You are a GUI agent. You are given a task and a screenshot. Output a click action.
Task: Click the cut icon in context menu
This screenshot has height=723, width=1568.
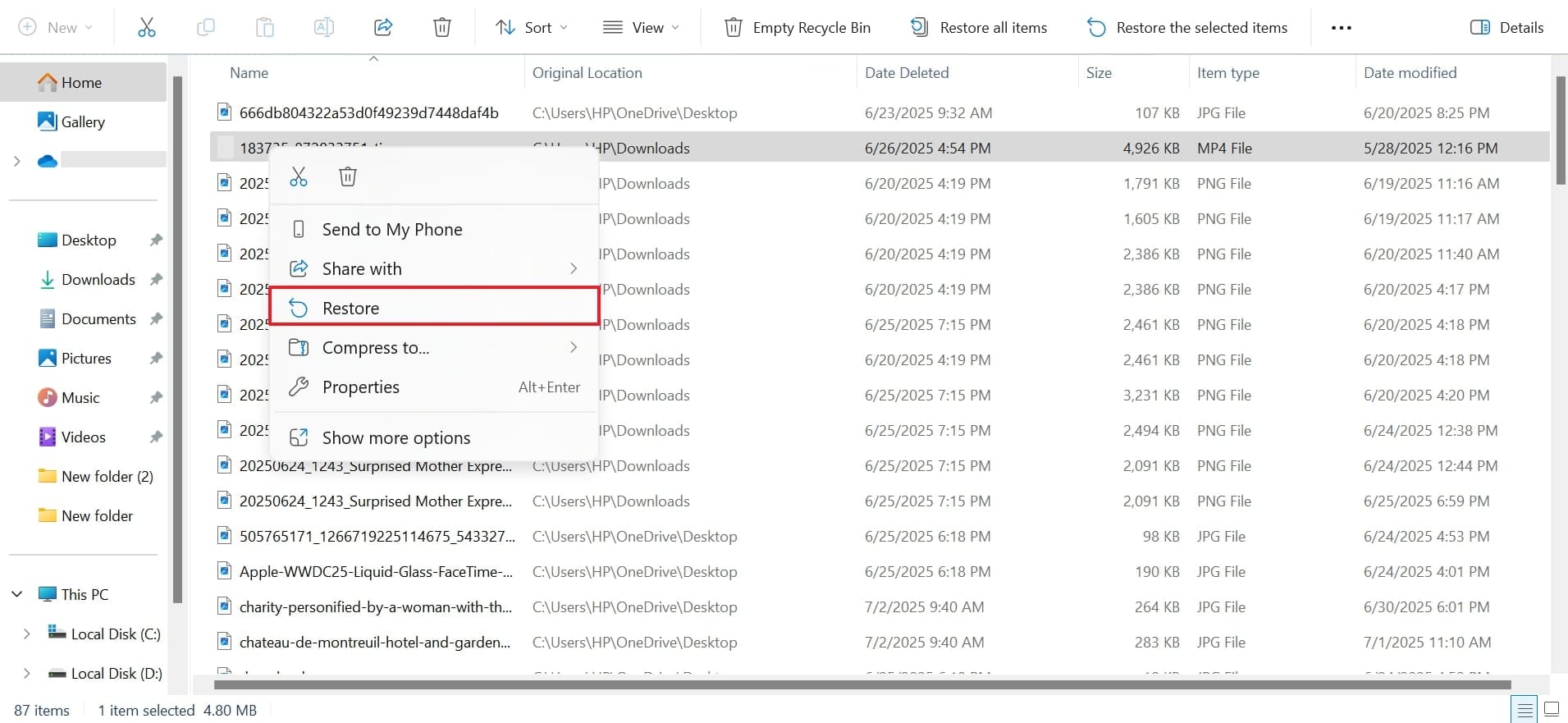pos(299,176)
